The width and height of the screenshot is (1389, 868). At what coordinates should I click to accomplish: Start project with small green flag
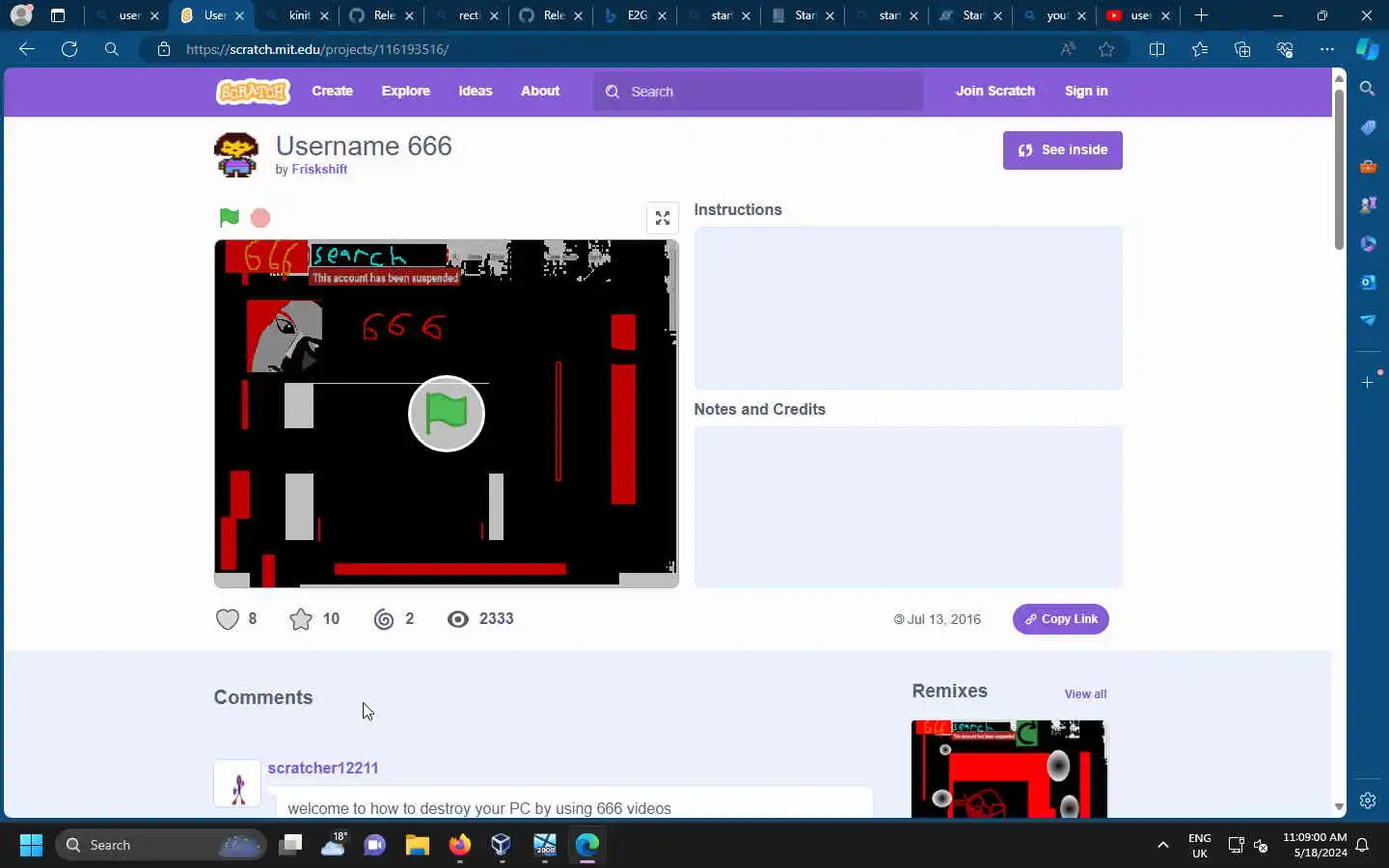(229, 217)
